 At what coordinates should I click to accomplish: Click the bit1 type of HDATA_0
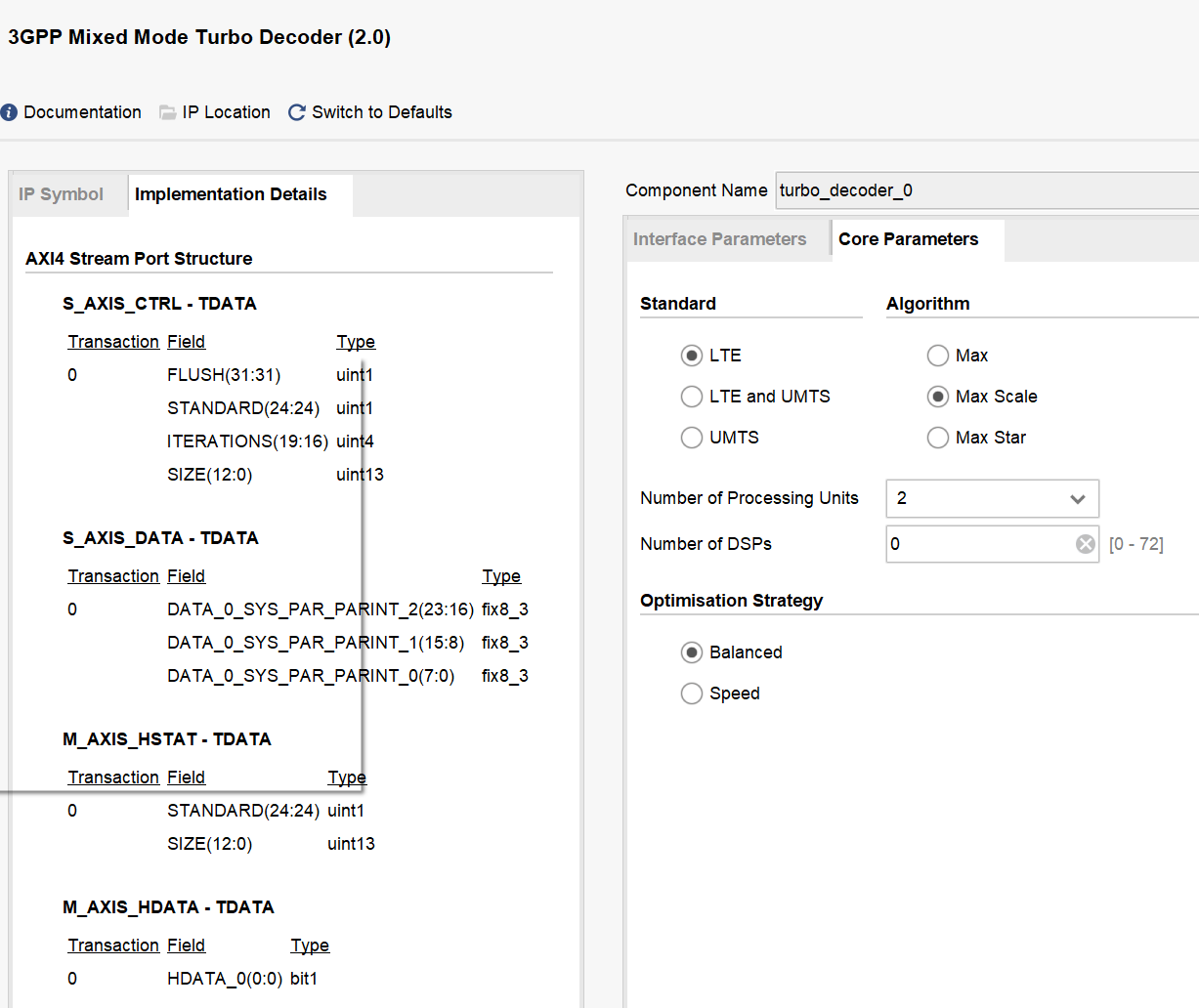304,979
